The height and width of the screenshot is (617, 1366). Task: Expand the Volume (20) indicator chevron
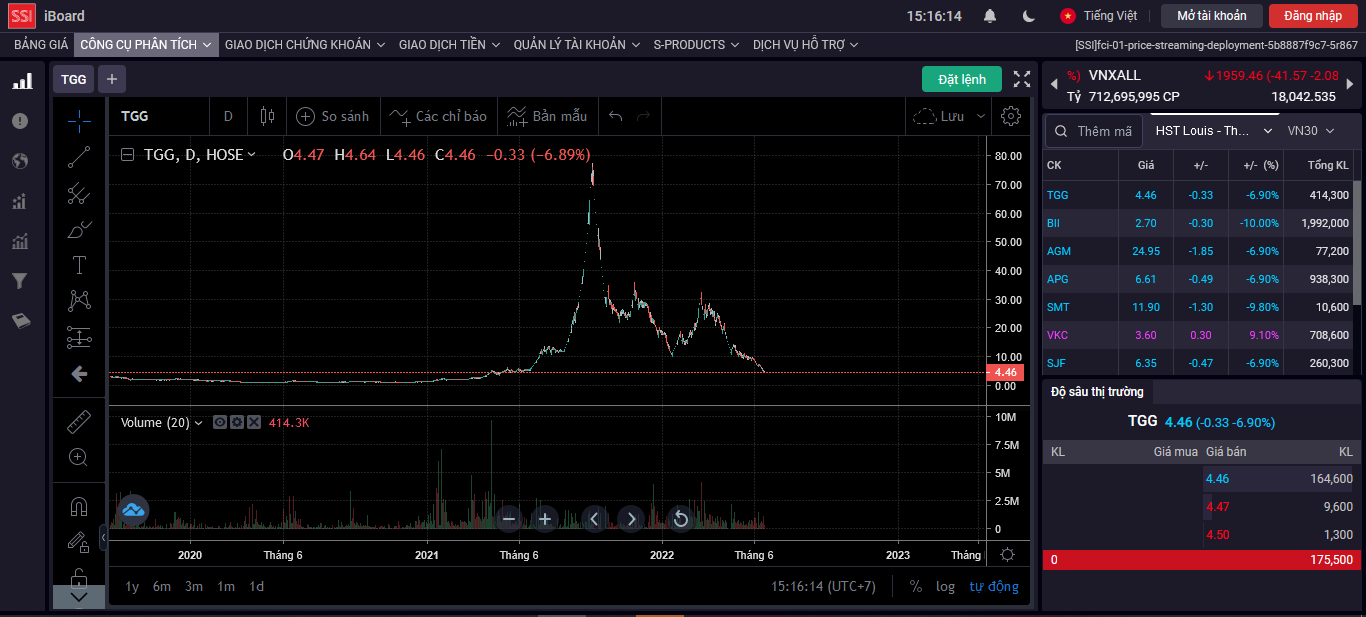pos(198,423)
